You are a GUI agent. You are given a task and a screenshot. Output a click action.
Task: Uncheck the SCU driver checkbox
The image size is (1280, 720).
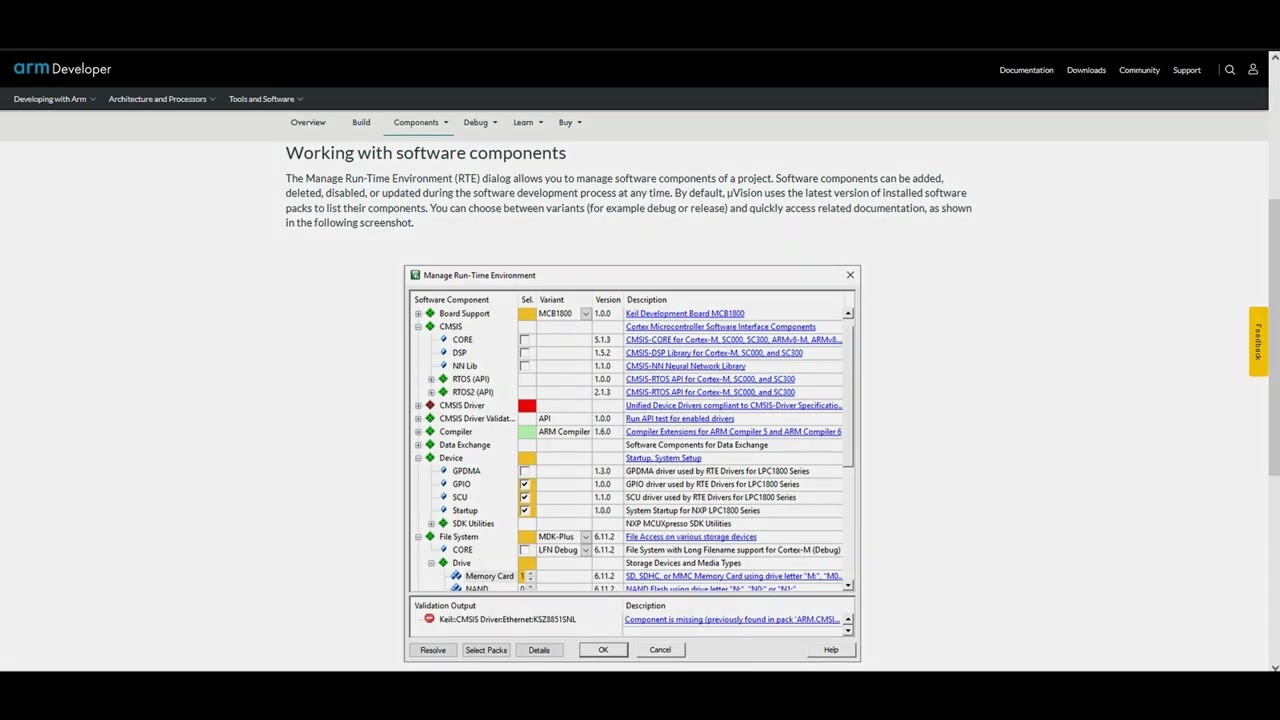pos(524,497)
